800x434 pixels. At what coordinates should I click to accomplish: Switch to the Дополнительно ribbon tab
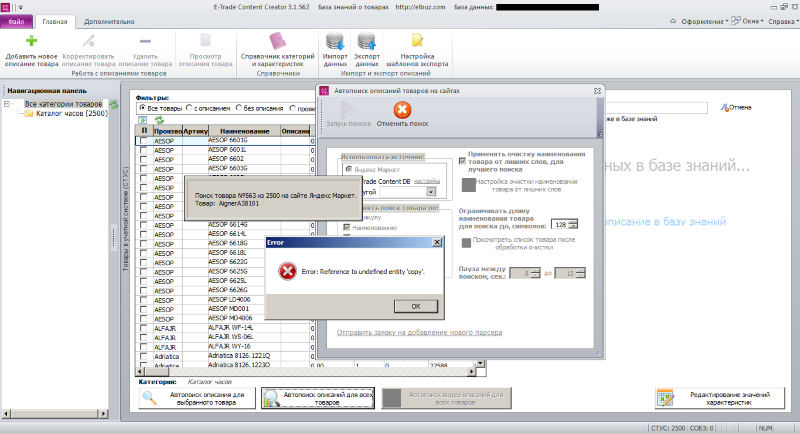[x=109, y=21]
